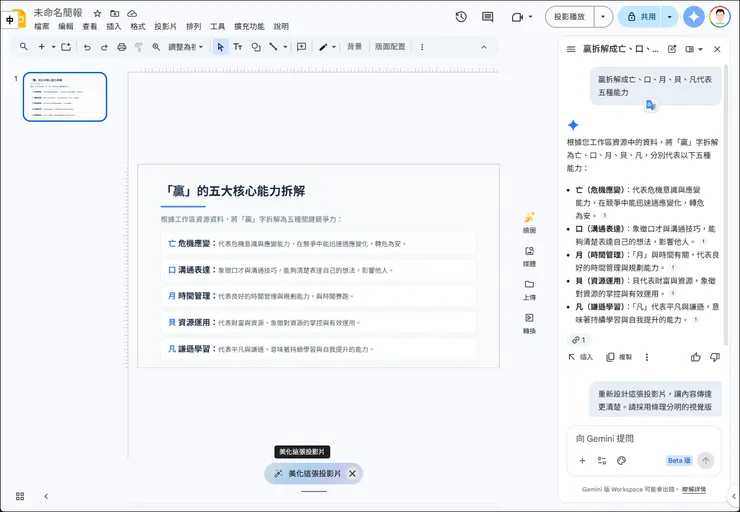Image resolution: width=740 pixels, height=512 pixels.
Task: Click translate icon under user prompt
Action: 651,105
